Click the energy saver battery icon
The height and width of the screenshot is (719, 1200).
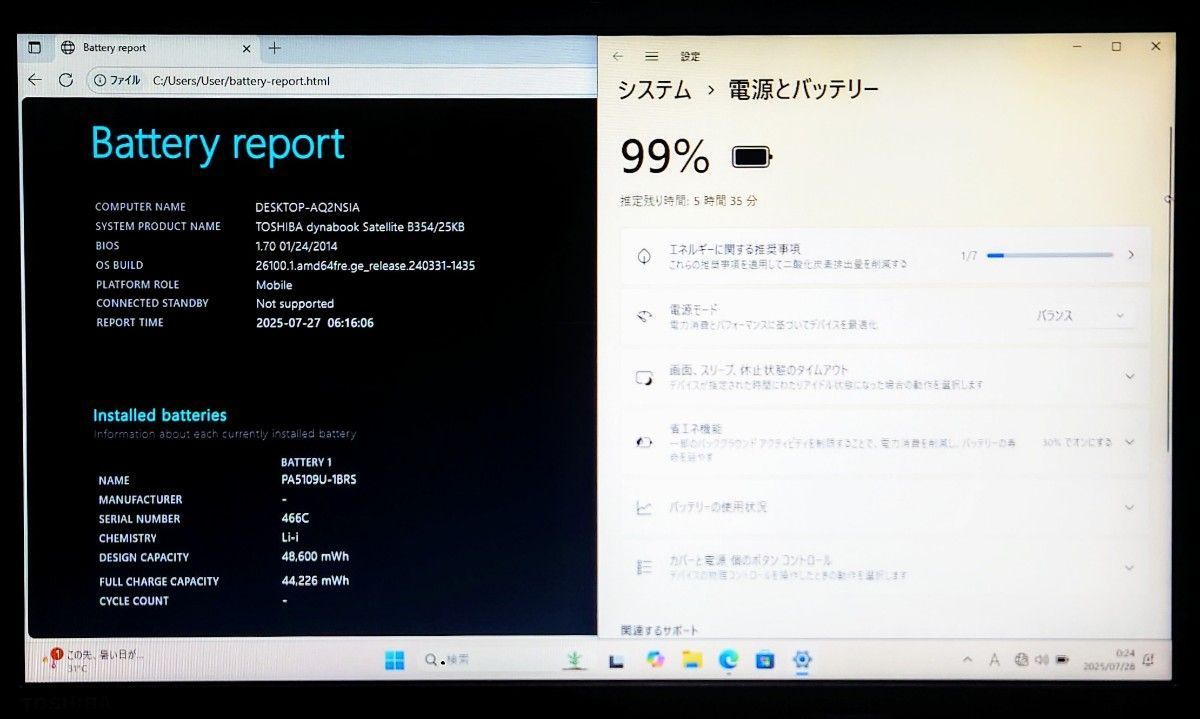(644, 442)
